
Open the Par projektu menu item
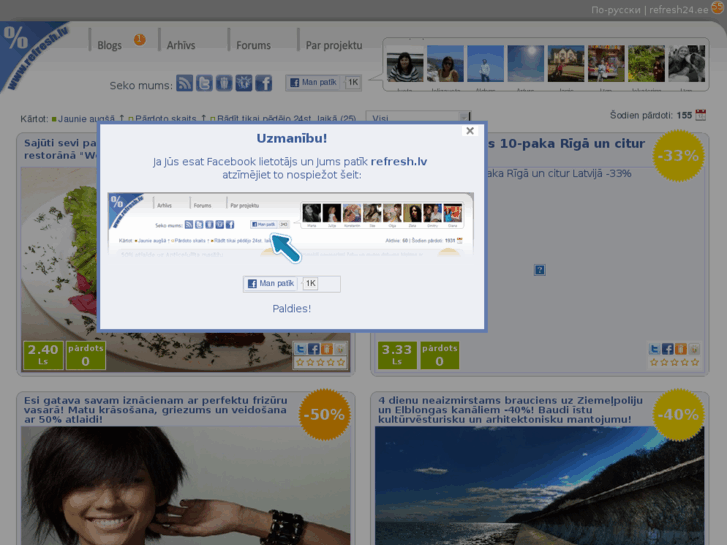[x=334, y=45]
